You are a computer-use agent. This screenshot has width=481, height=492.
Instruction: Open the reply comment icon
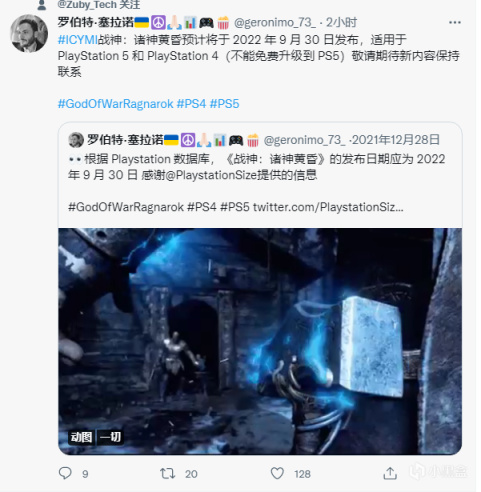point(65,473)
